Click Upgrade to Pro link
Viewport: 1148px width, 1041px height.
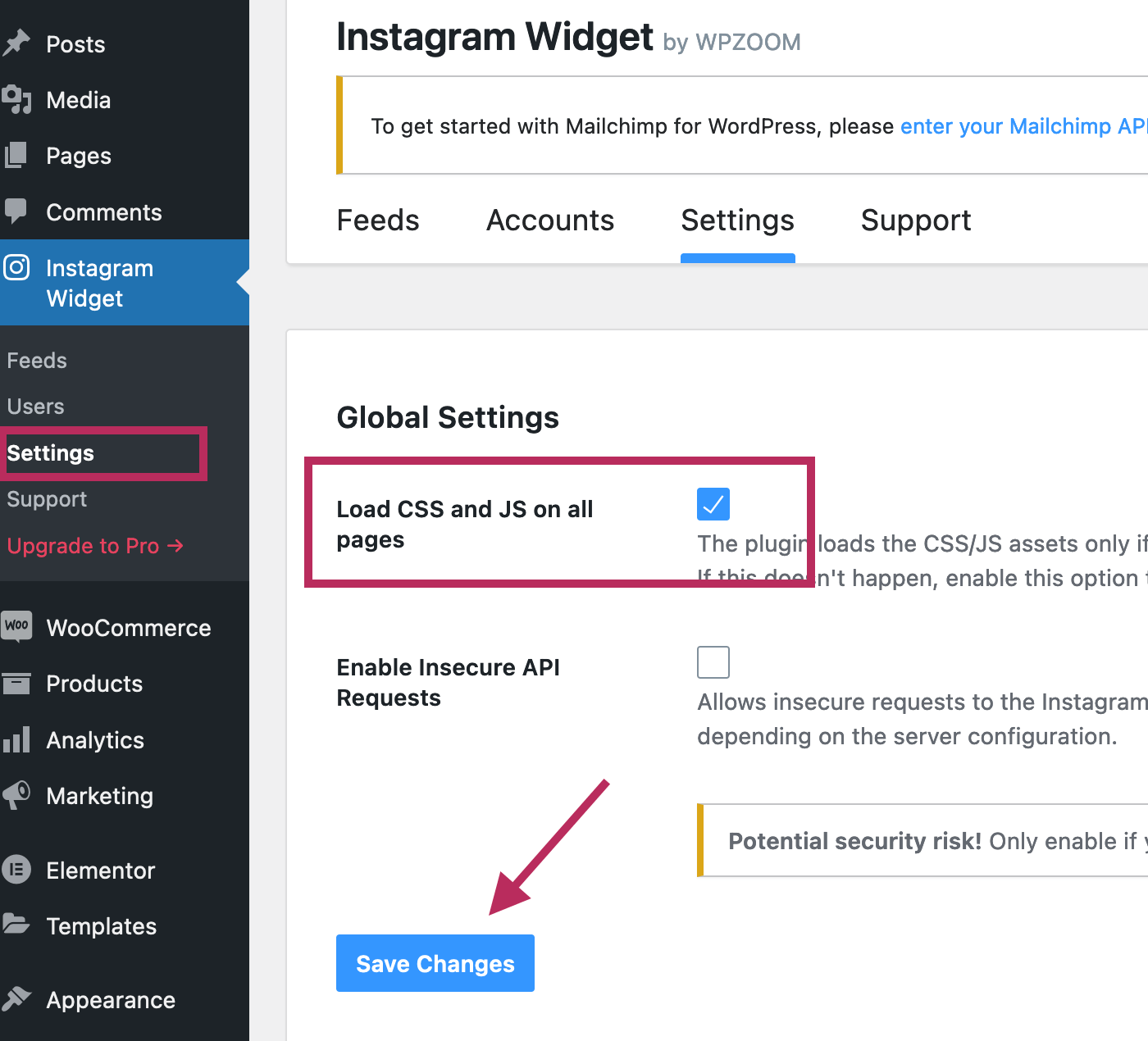click(95, 546)
